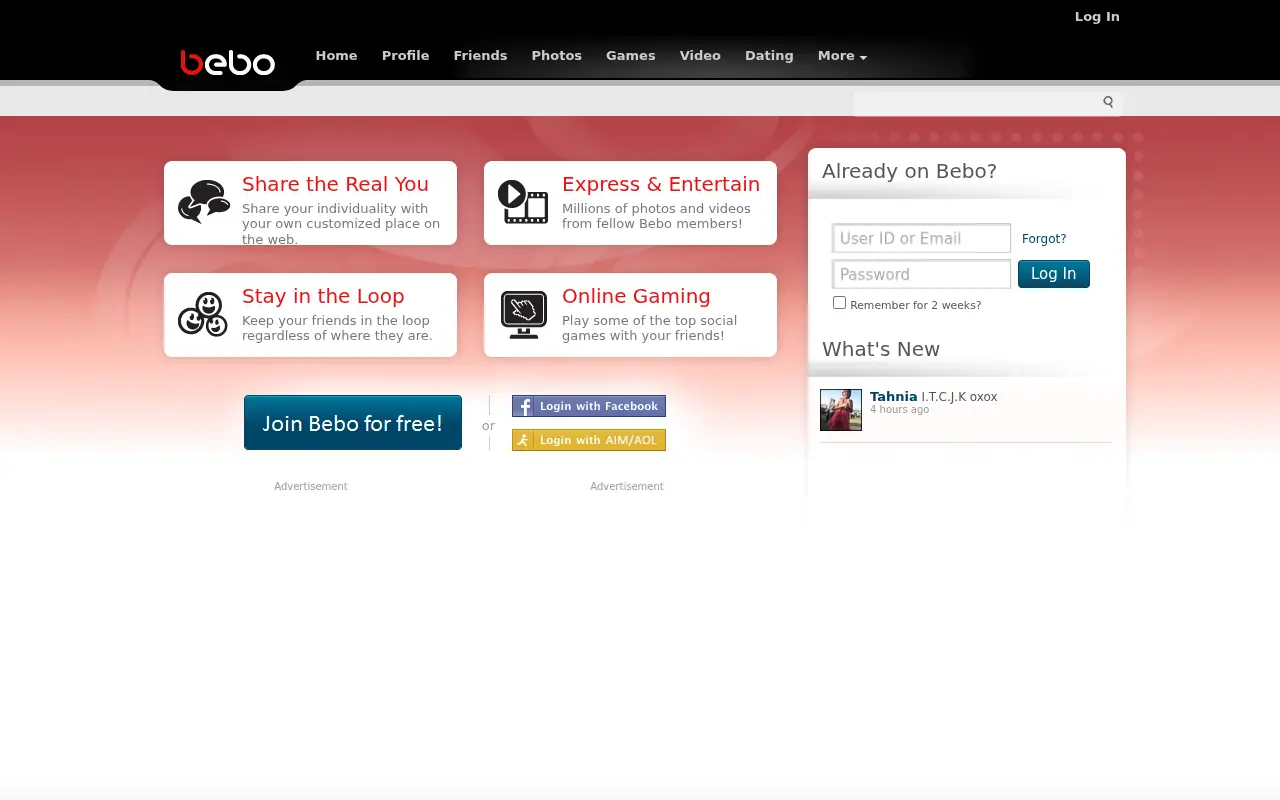Open the Online Gaming heading
This screenshot has width=1280, height=800.
(x=636, y=296)
